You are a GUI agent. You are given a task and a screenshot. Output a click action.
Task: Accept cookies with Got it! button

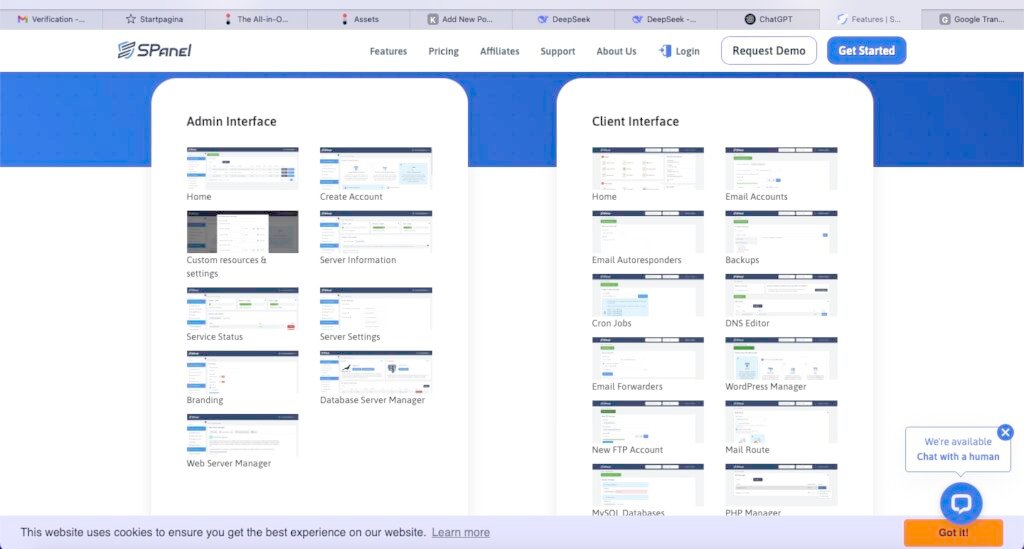pyautogui.click(x=952, y=532)
